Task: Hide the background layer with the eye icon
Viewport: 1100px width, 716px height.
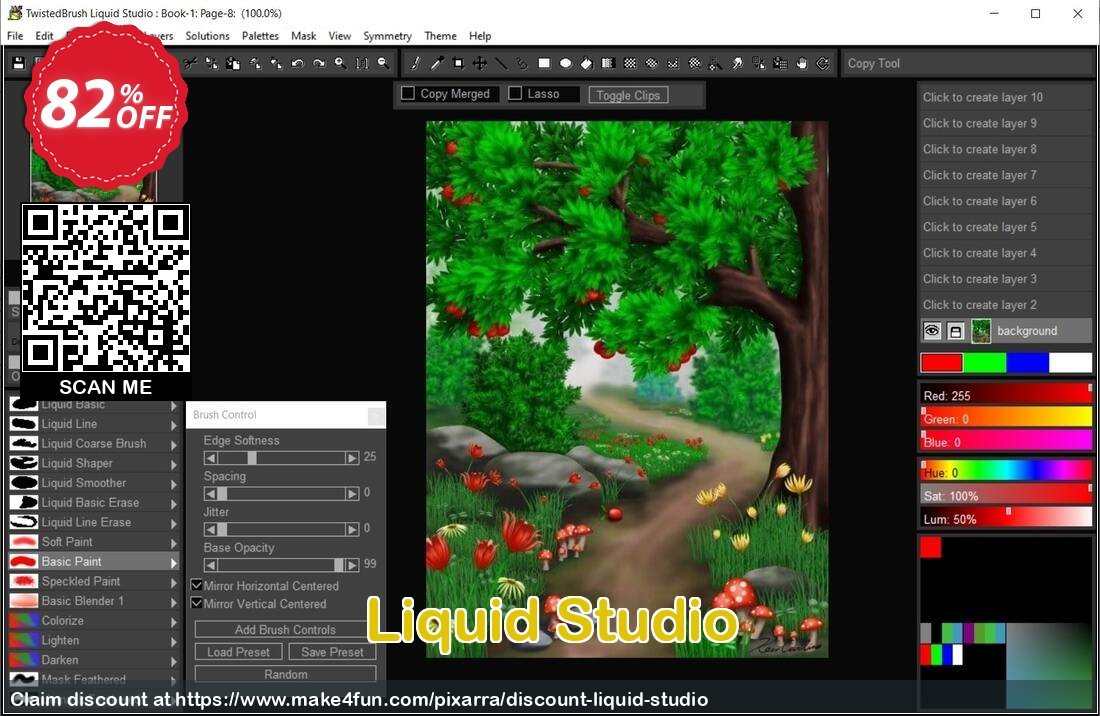Action: click(932, 330)
